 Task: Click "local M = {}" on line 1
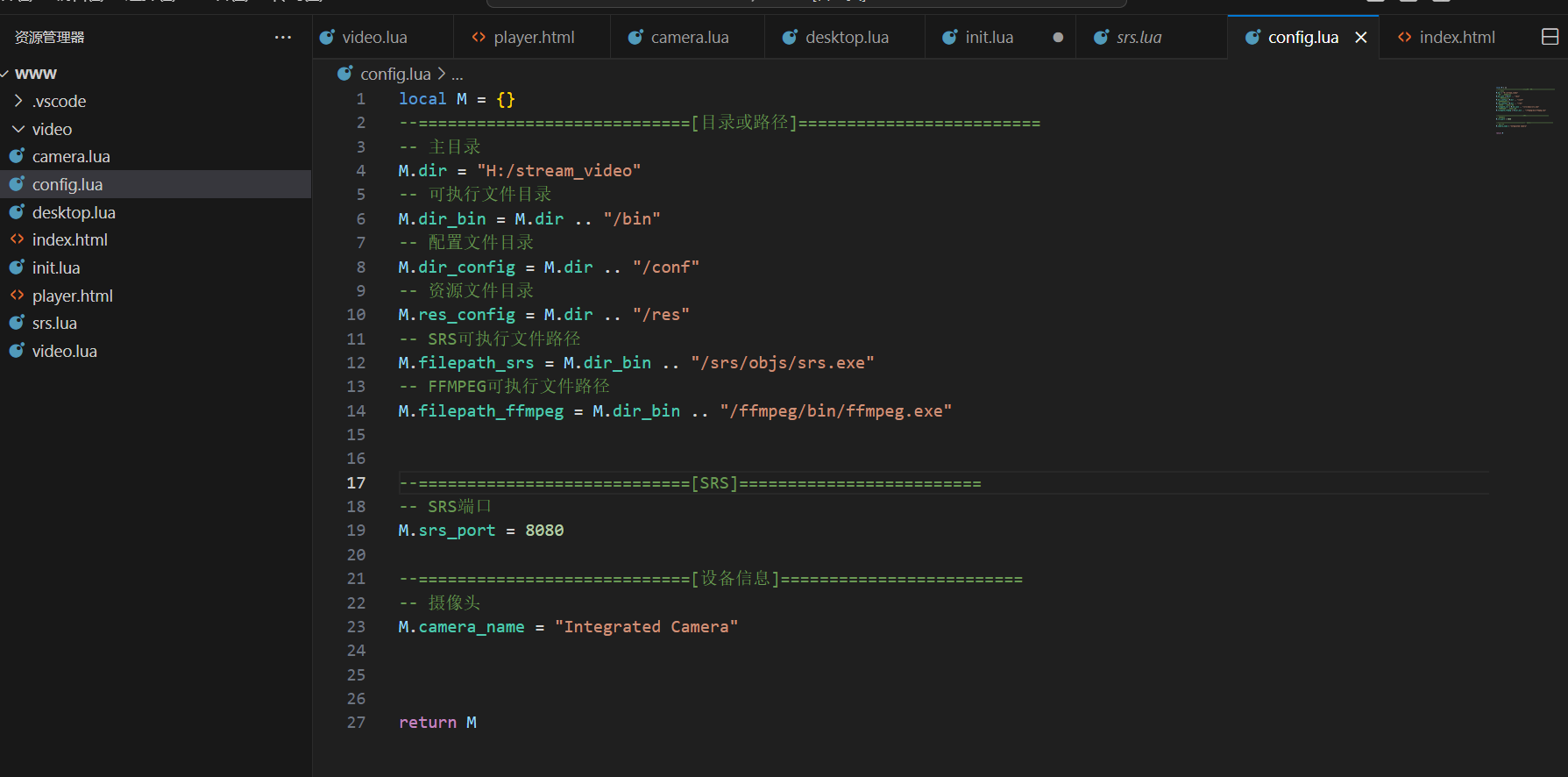click(x=457, y=98)
